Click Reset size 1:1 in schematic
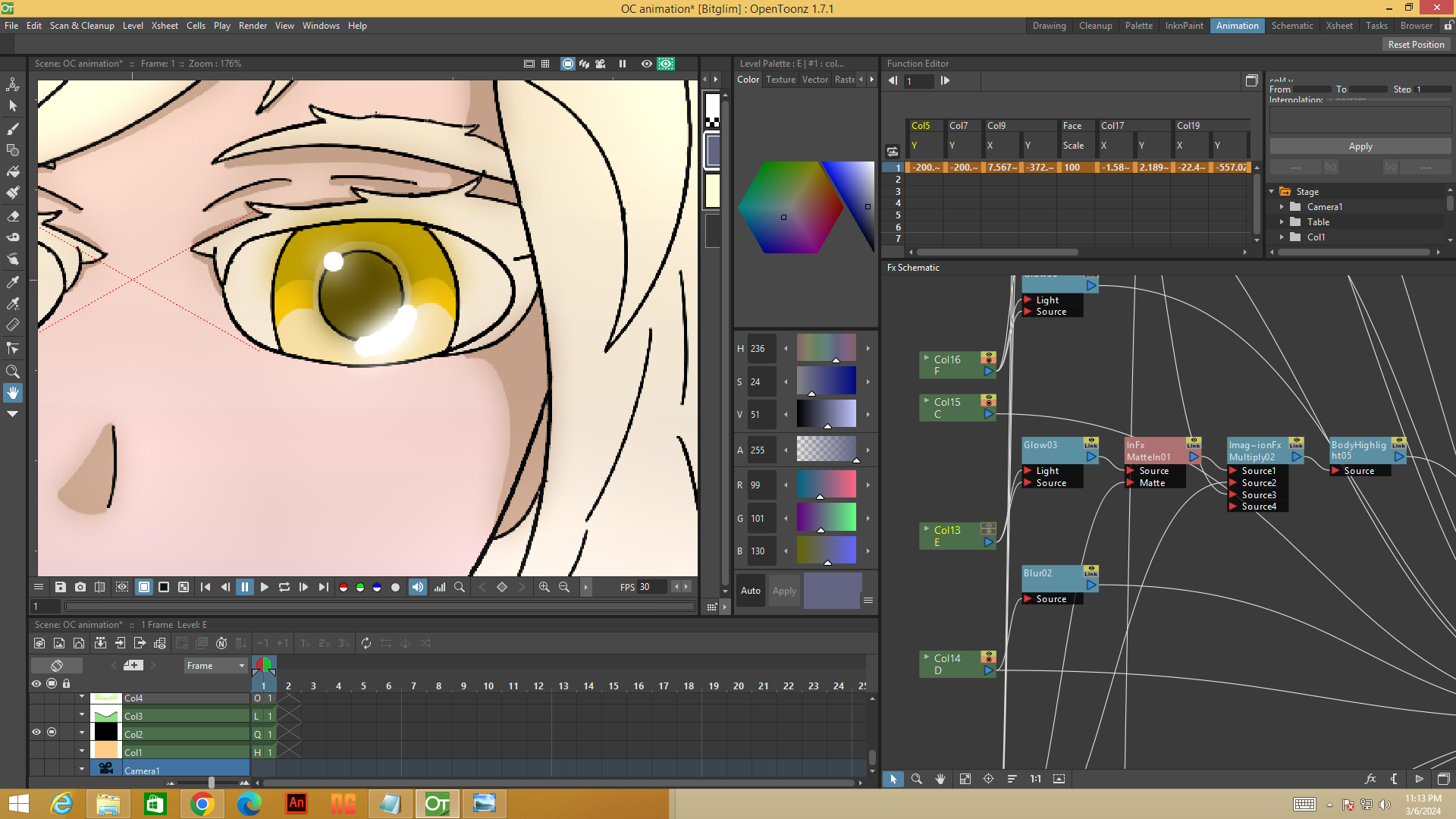The width and height of the screenshot is (1456, 819). tap(1035, 779)
